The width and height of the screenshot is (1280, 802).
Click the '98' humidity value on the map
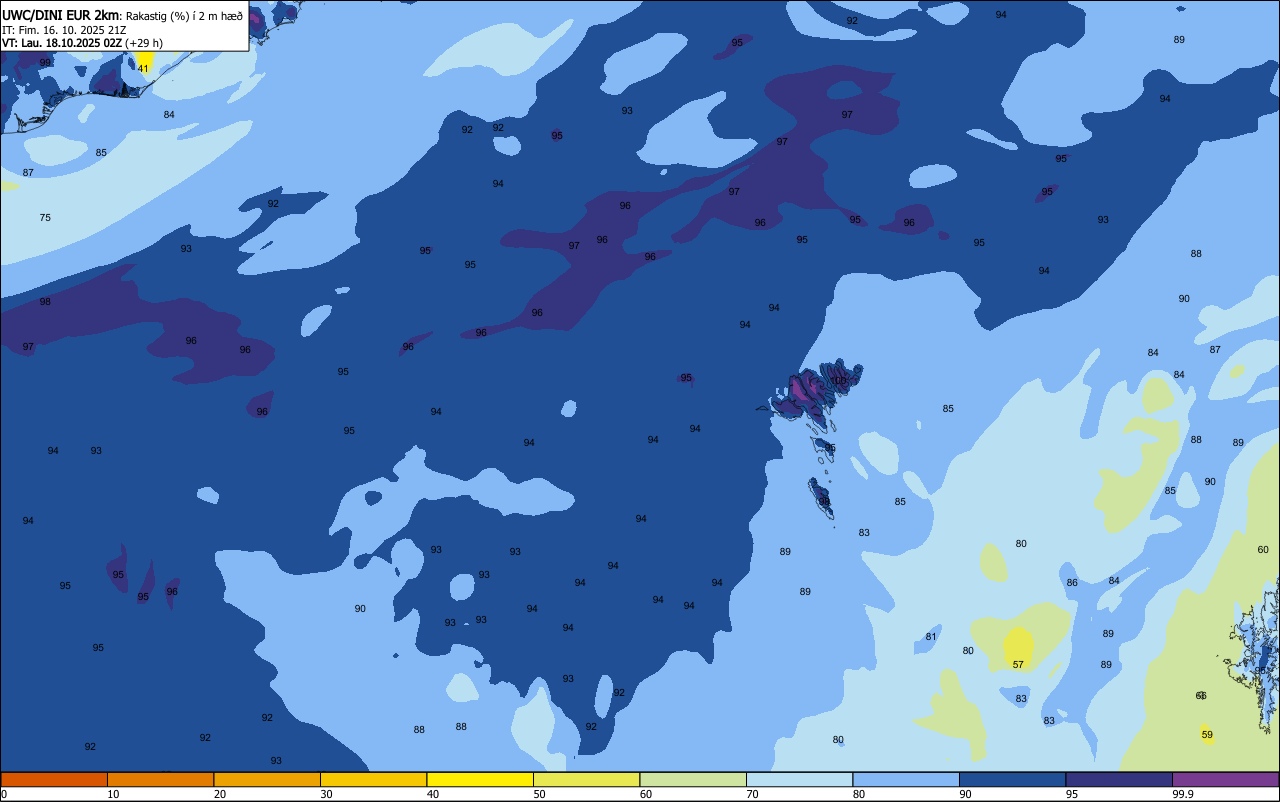45,301
